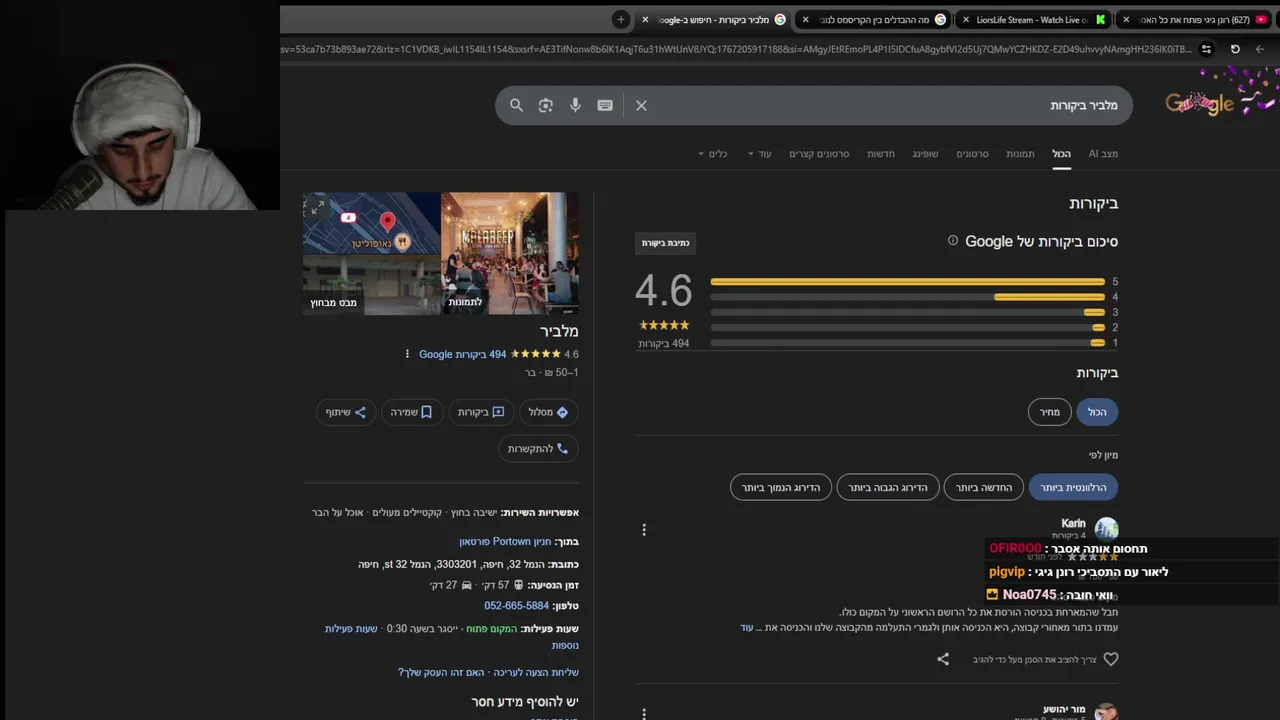1280x720 pixels.
Task: Open the 'סרטונים' videos tab
Action: (972, 154)
